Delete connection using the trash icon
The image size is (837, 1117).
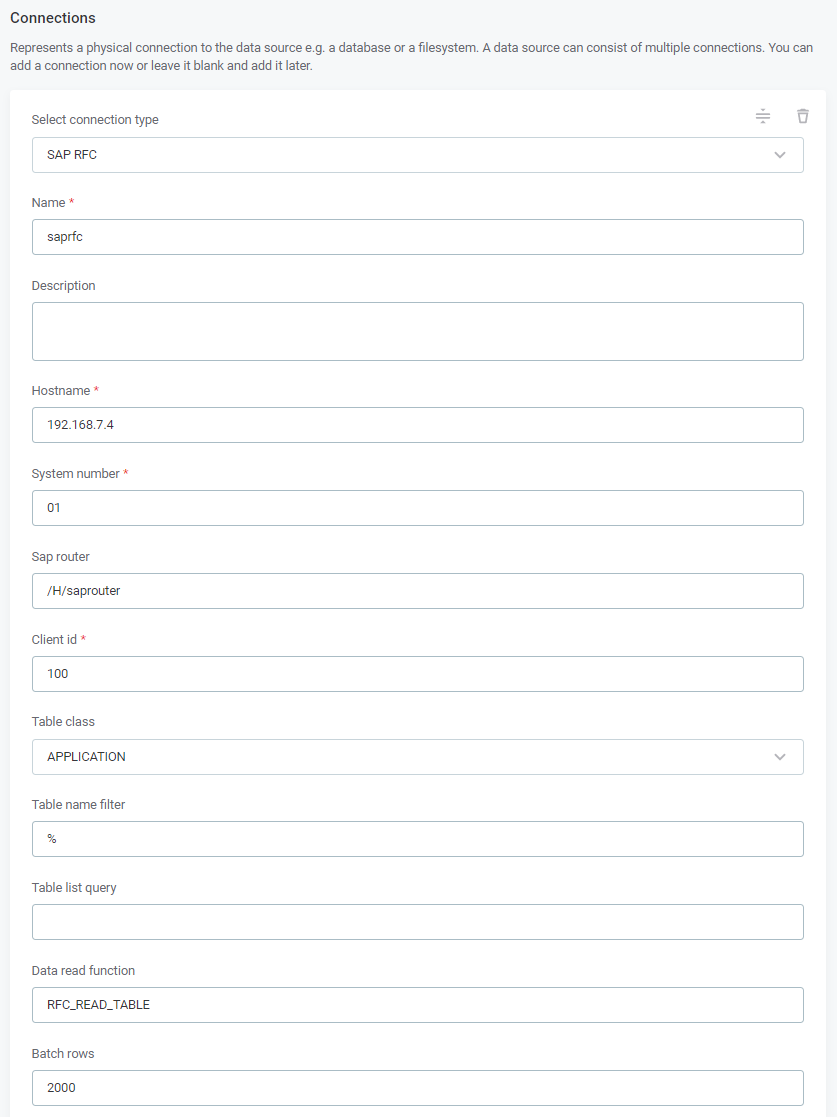point(802,116)
